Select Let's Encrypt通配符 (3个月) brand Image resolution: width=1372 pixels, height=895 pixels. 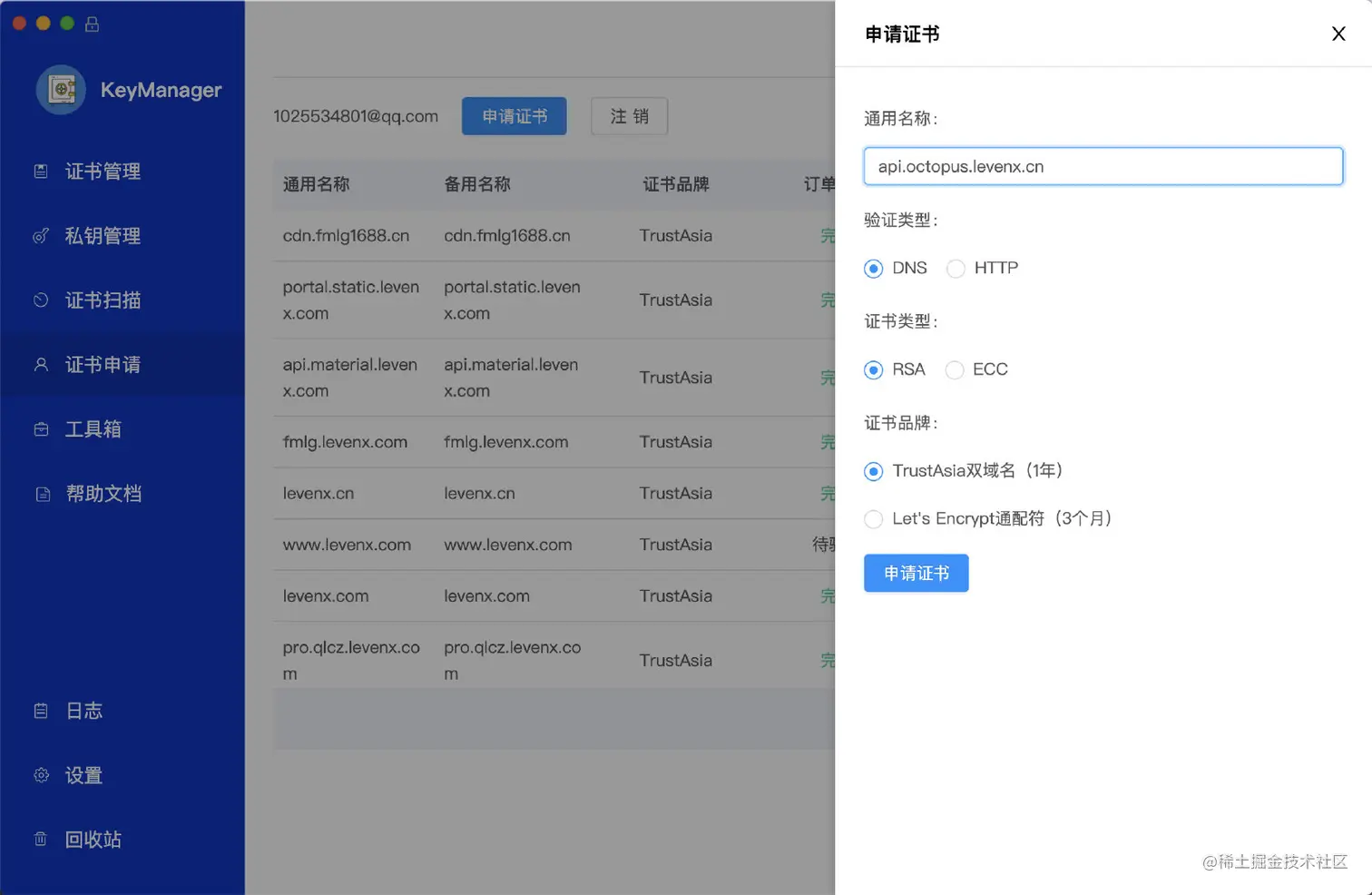point(874,519)
